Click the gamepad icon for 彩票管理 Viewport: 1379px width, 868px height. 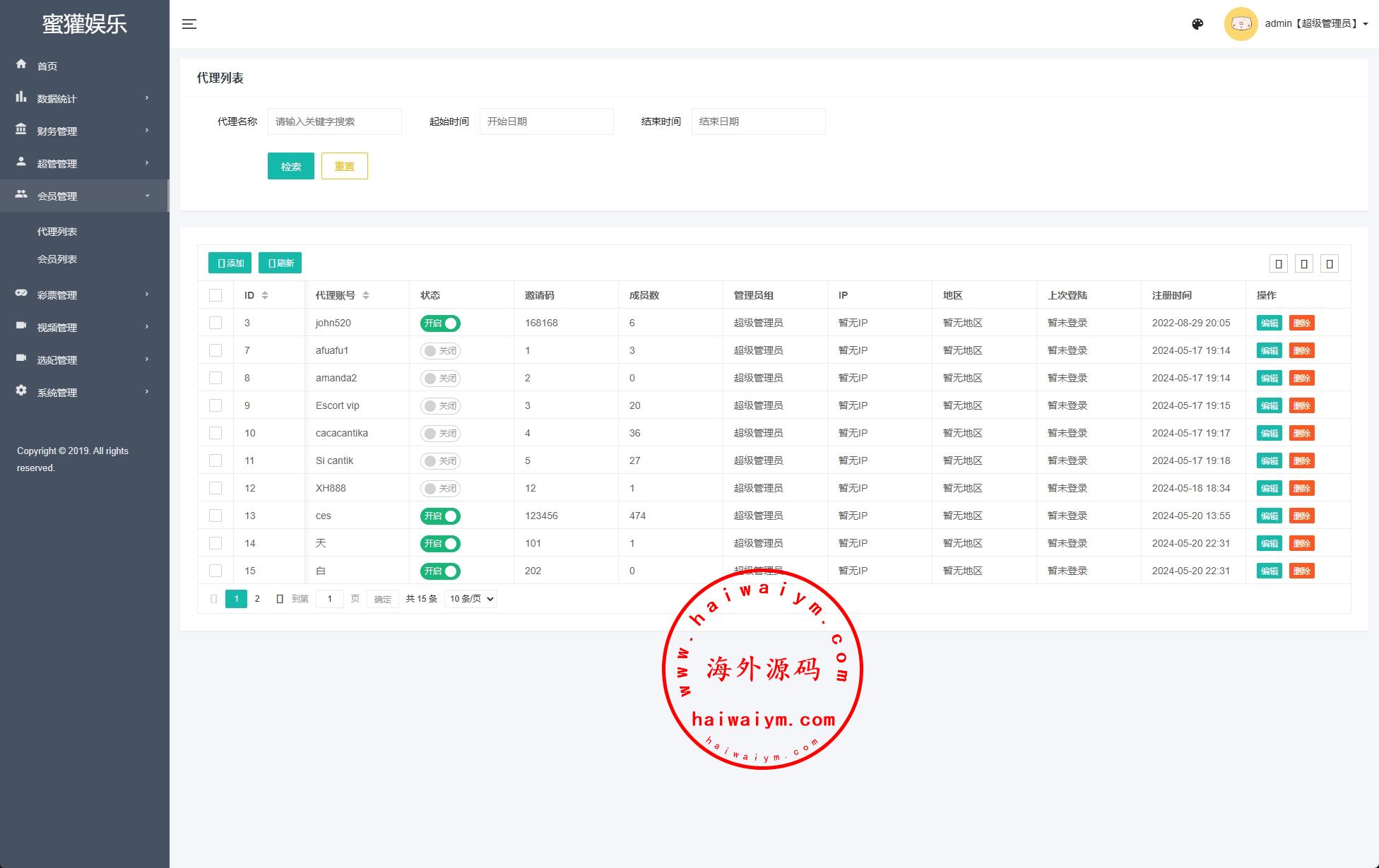coord(21,293)
